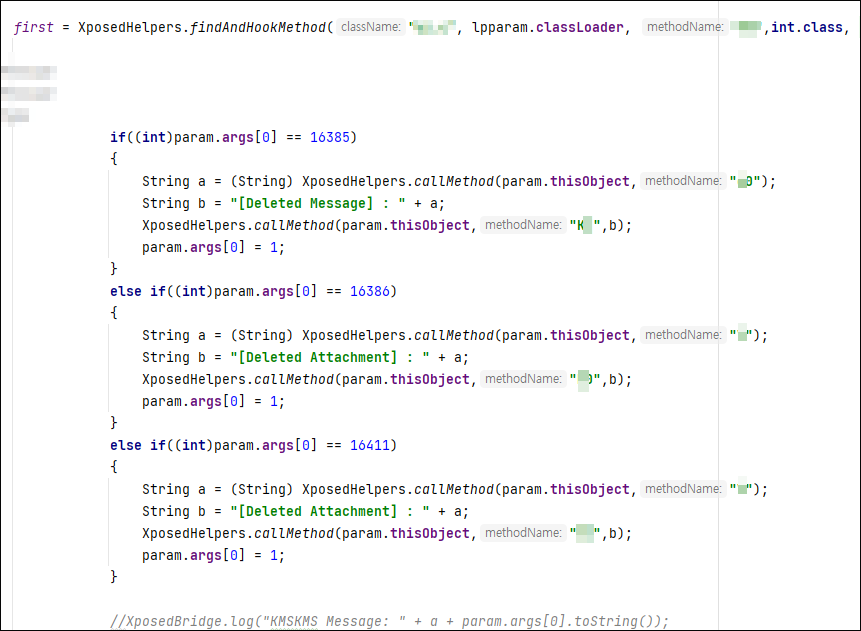Image resolution: width=861 pixels, height=631 pixels.
Task: Click the number 16385 in the if condition
Action: (329, 137)
